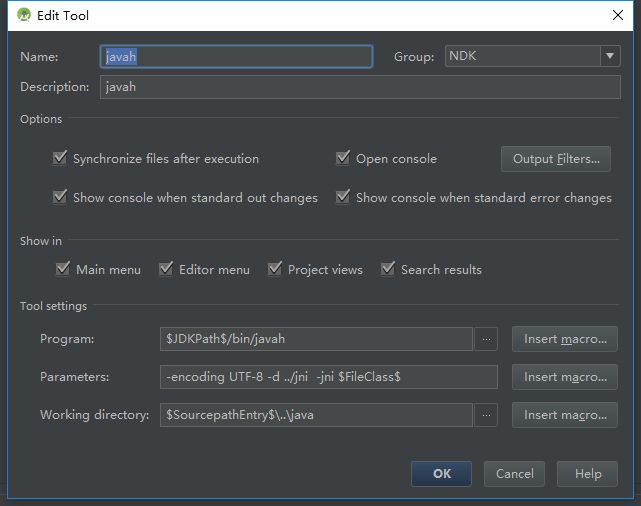Click the browse button beside Working directory
641x506 pixels.
coord(486,415)
